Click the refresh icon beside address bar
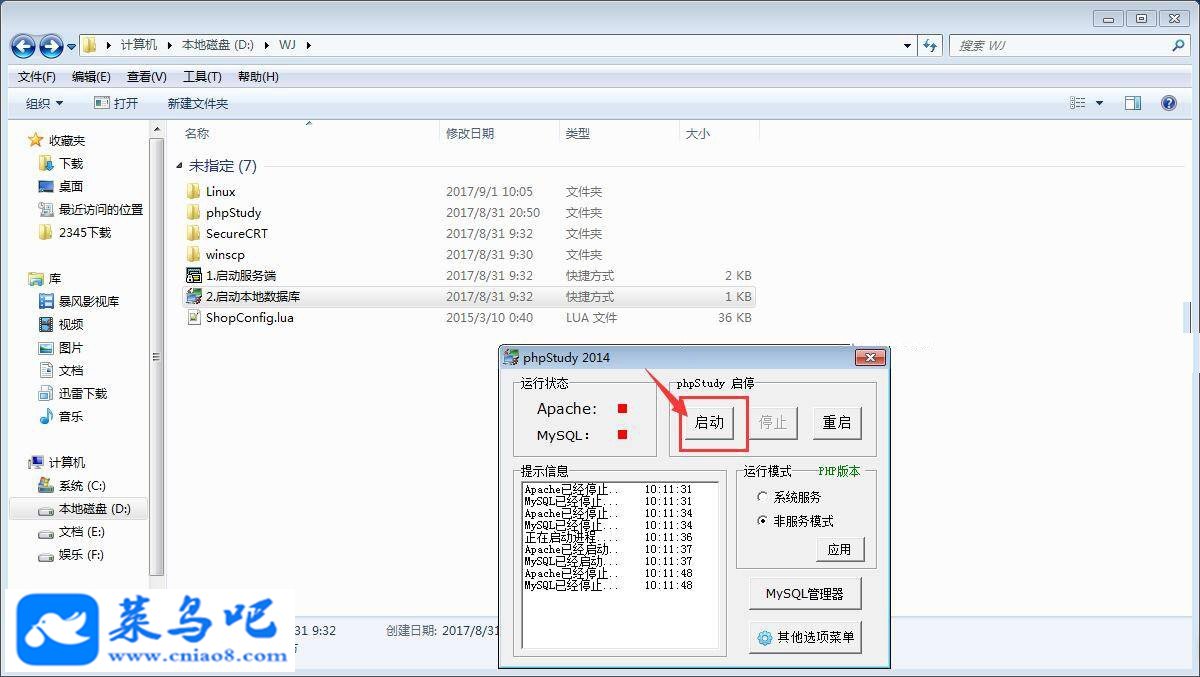This screenshot has height=677, width=1200. (931, 45)
